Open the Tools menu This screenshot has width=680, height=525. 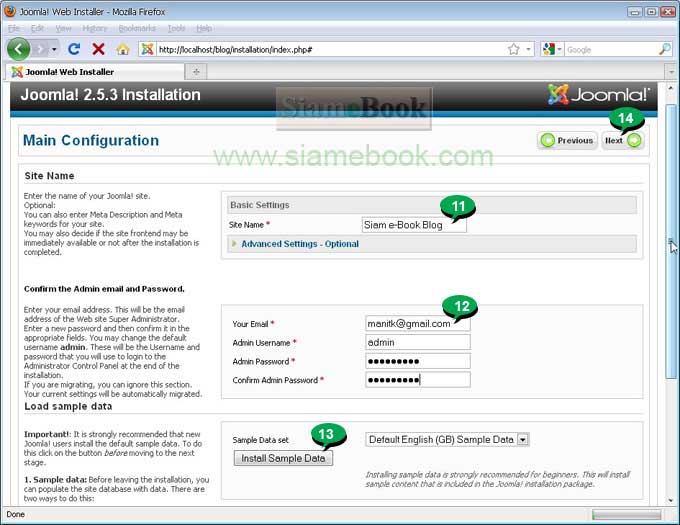(x=177, y=29)
